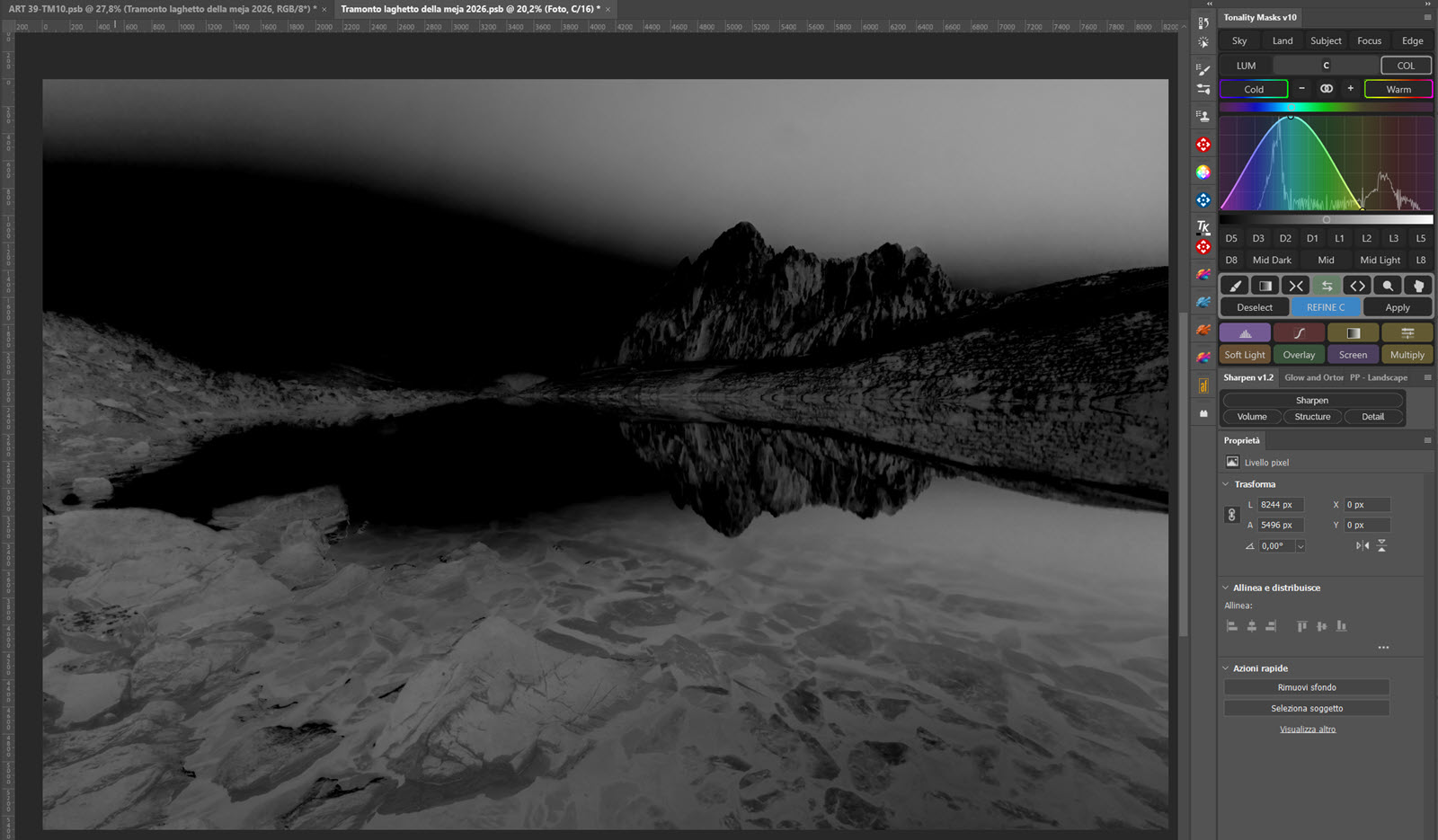Click the green swap arrows icon

[x=1327, y=286]
